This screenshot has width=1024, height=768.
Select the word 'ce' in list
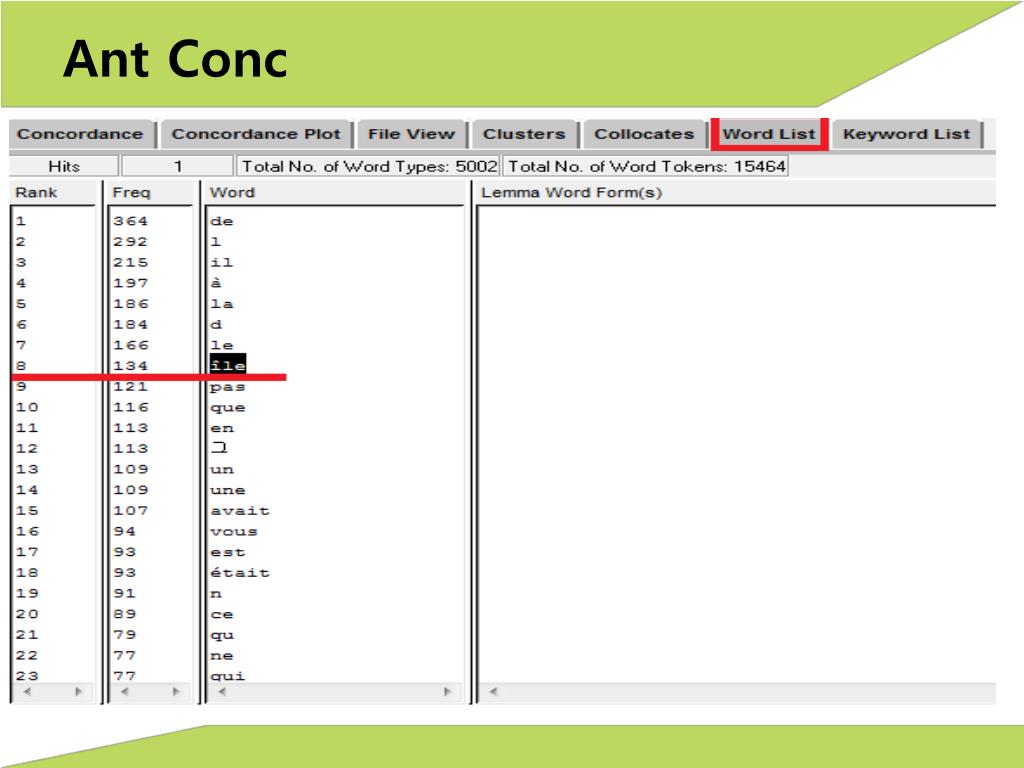click(222, 615)
